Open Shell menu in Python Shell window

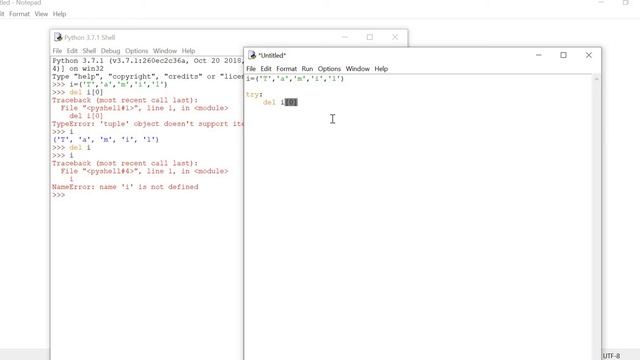(x=89, y=51)
